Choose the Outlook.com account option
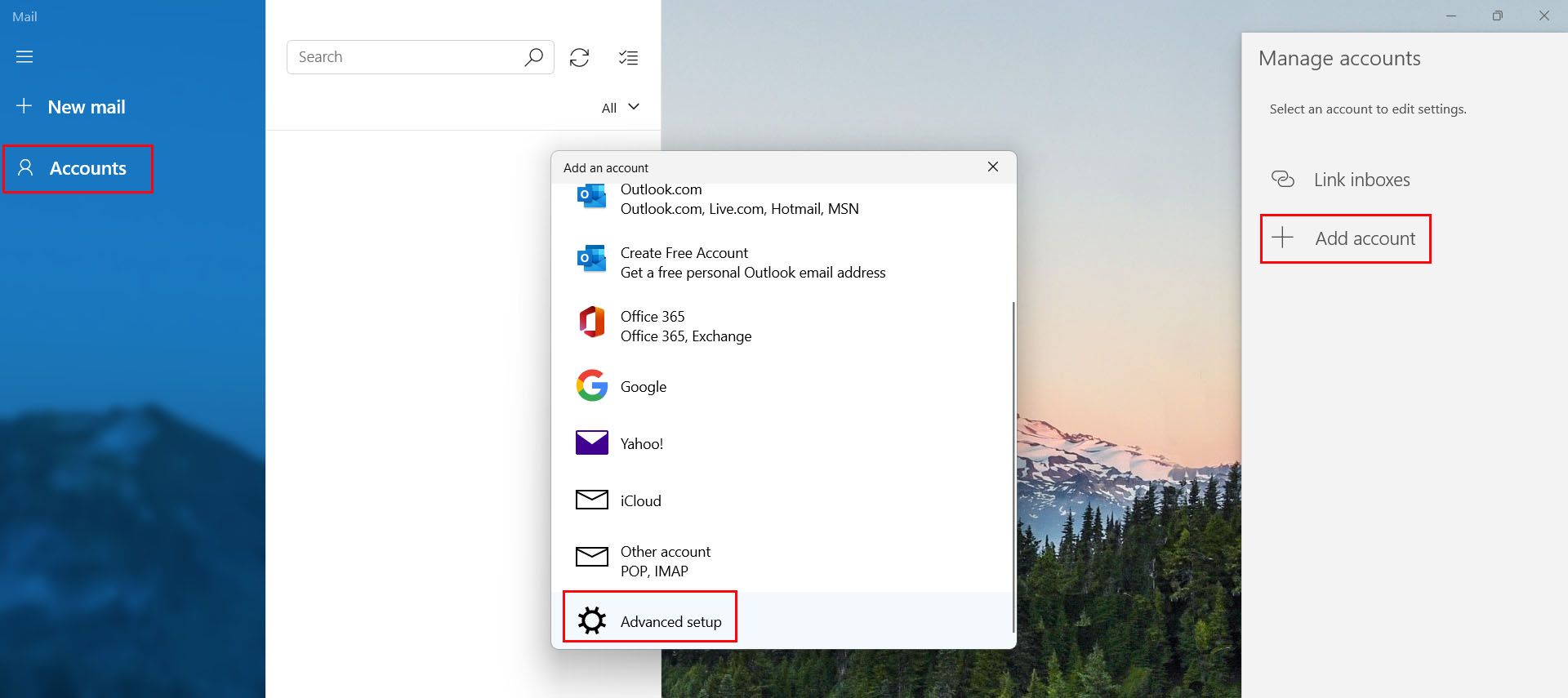 point(782,198)
